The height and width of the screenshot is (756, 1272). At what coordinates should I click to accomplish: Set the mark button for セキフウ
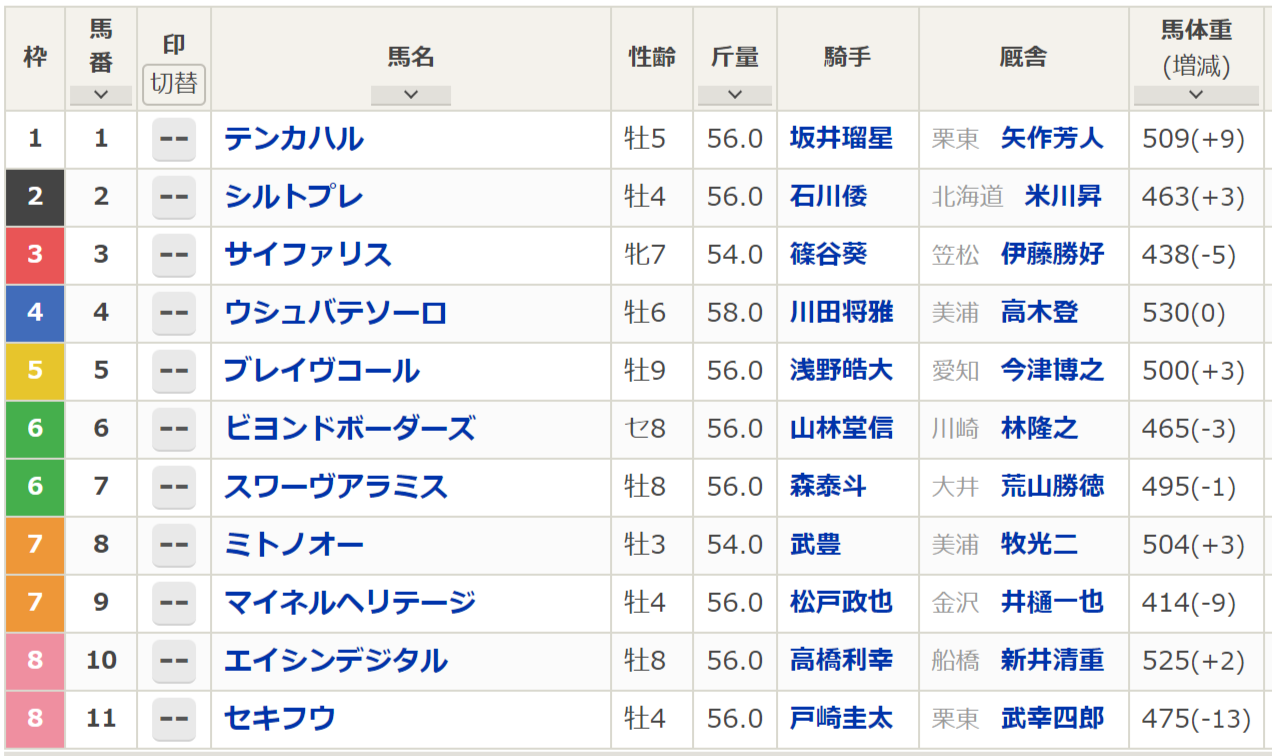tap(174, 718)
